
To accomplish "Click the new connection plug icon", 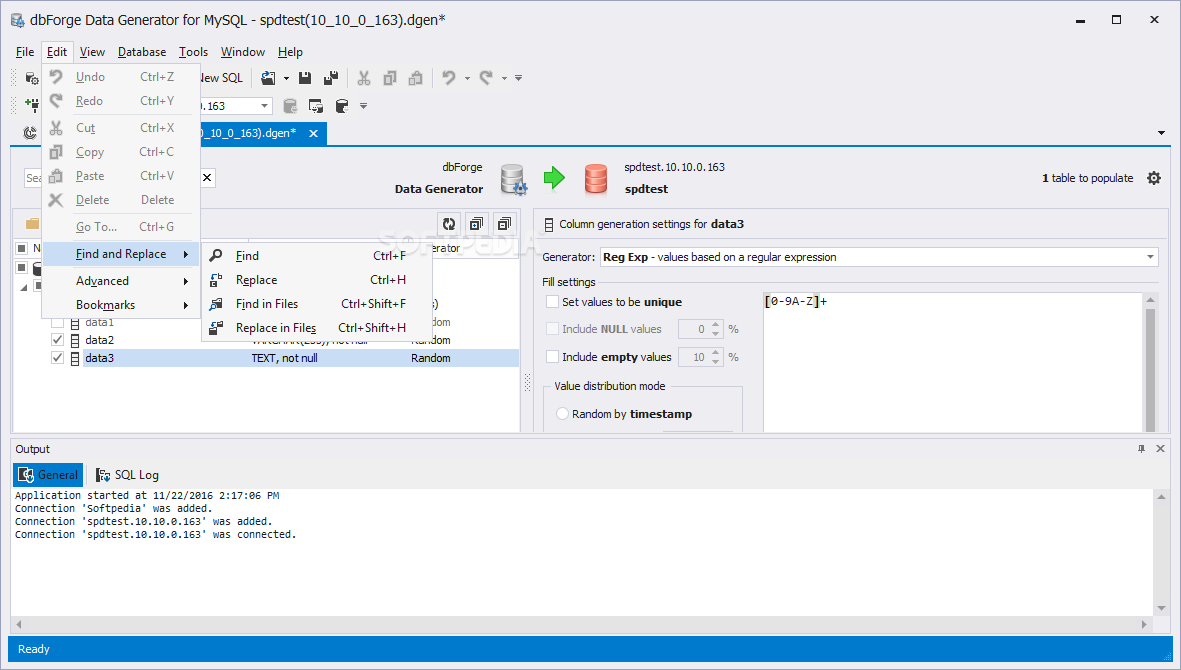I will [32, 105].
